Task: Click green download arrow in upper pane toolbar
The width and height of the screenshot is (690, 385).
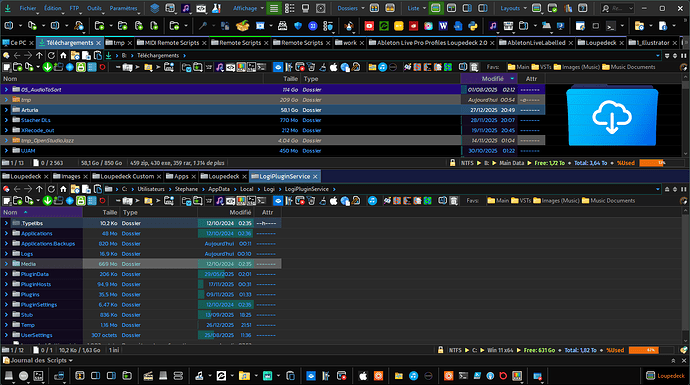Action: pos(47,67)
